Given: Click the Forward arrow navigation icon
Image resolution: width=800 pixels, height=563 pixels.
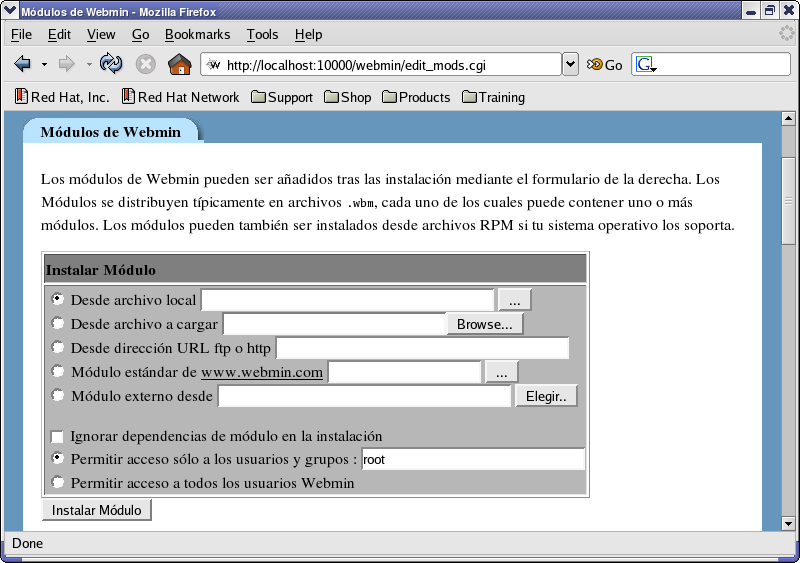Looking at the screenshot, I should (66, 64).
